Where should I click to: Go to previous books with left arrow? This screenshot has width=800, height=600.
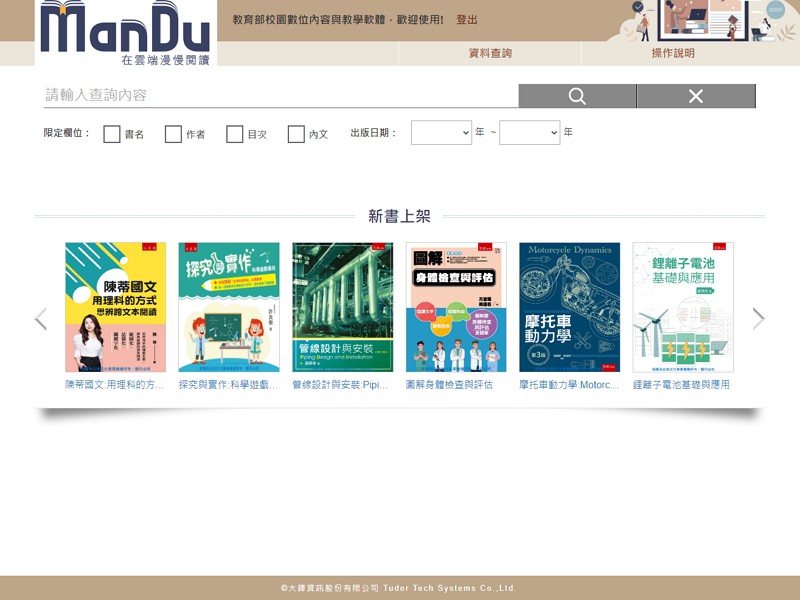tap(41, 319)
